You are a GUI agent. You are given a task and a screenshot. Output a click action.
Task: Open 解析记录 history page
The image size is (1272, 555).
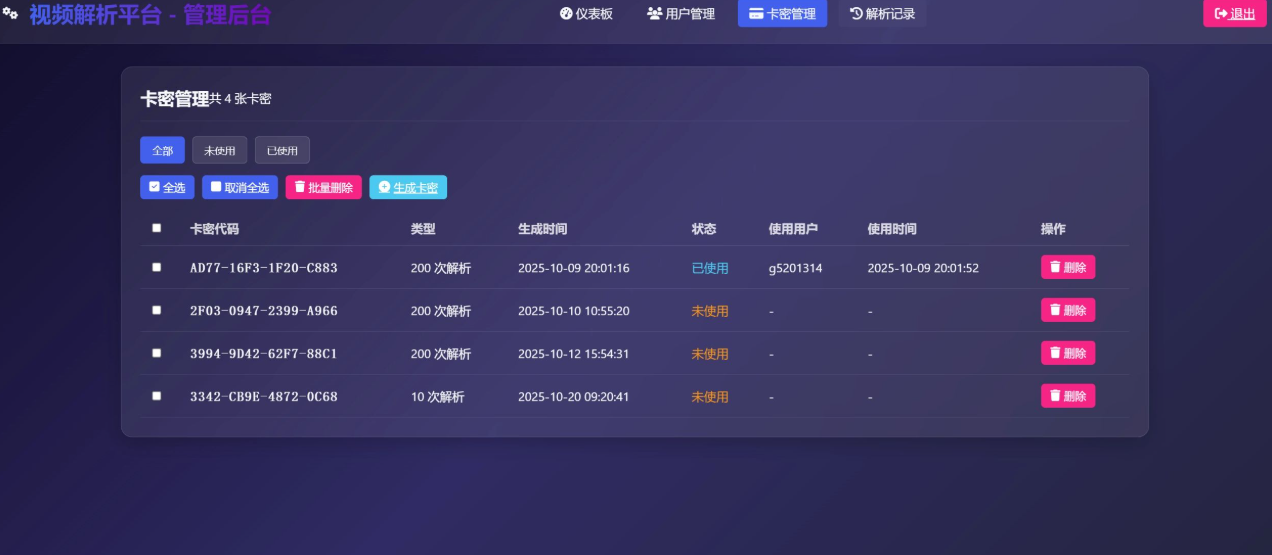pyautogui.click(x=882, y=14)
